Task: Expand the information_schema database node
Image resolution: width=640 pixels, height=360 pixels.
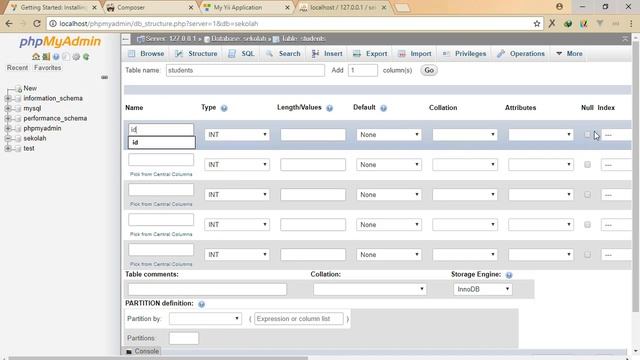Action: (8, 98)
